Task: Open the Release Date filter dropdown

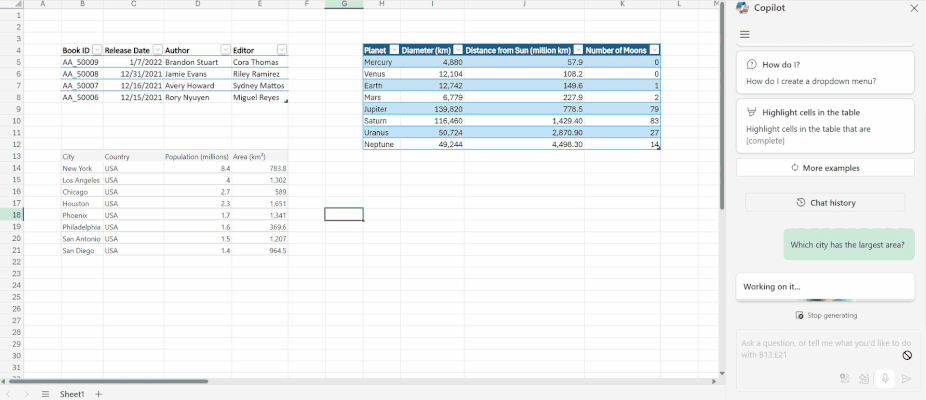Action: point(158,50)
